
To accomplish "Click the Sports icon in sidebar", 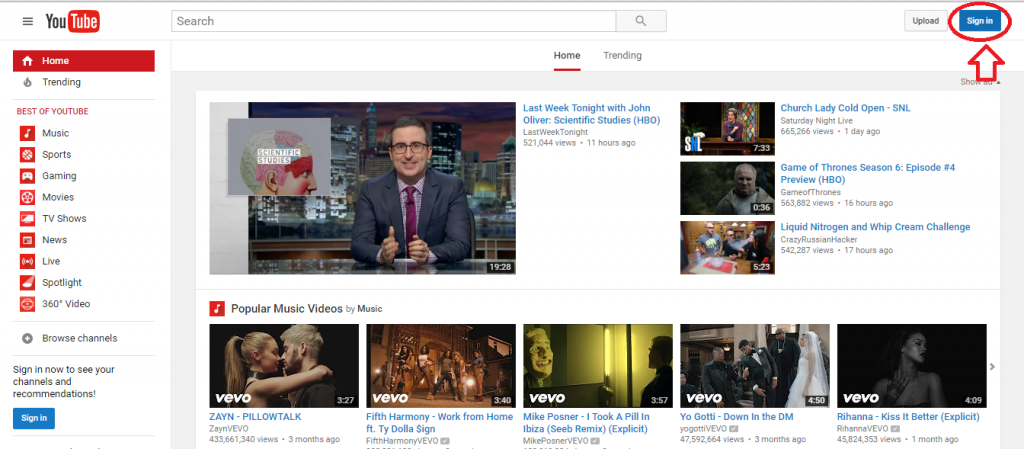I will [27, 155].
